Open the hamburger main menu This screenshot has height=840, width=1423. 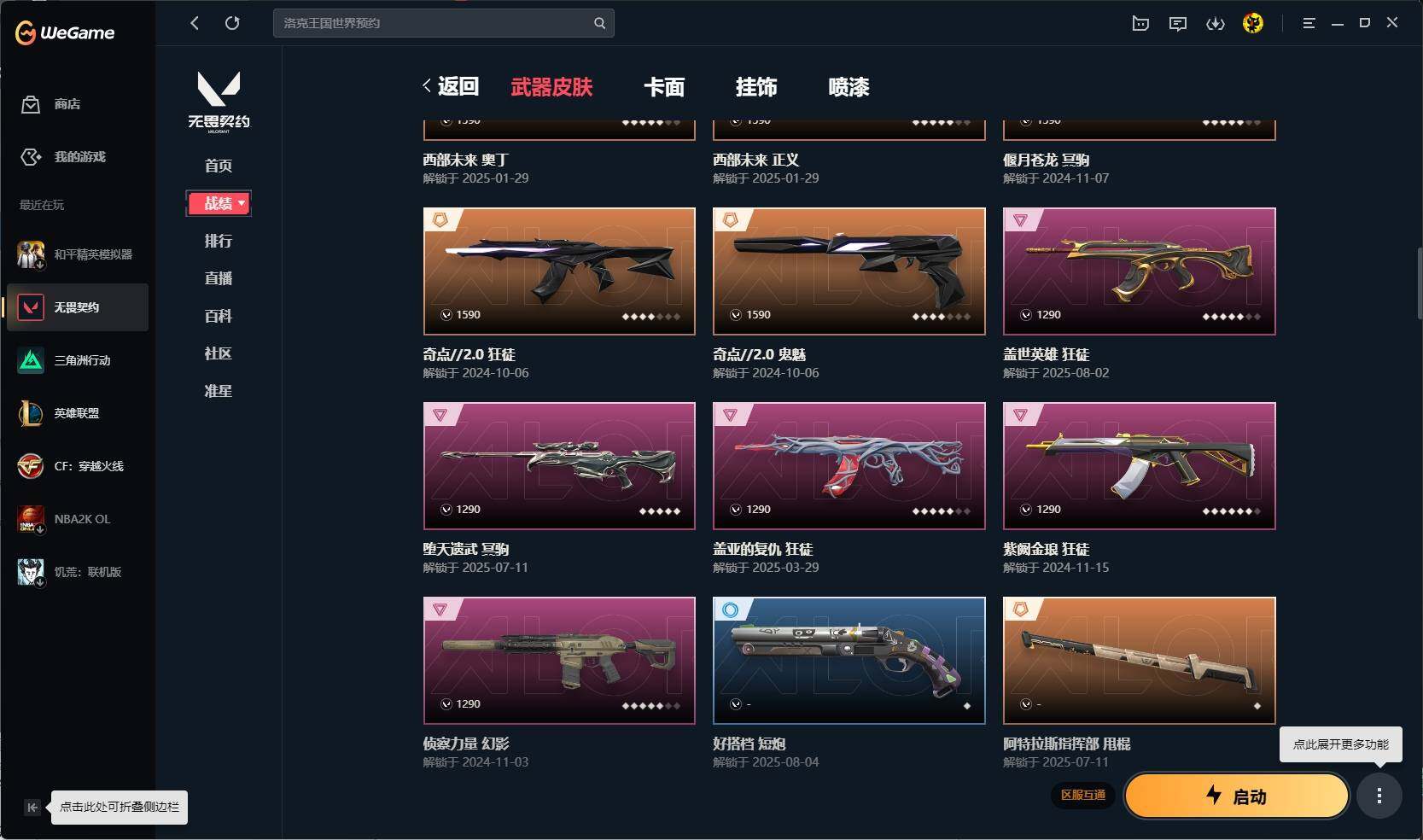click(1309, 24)
